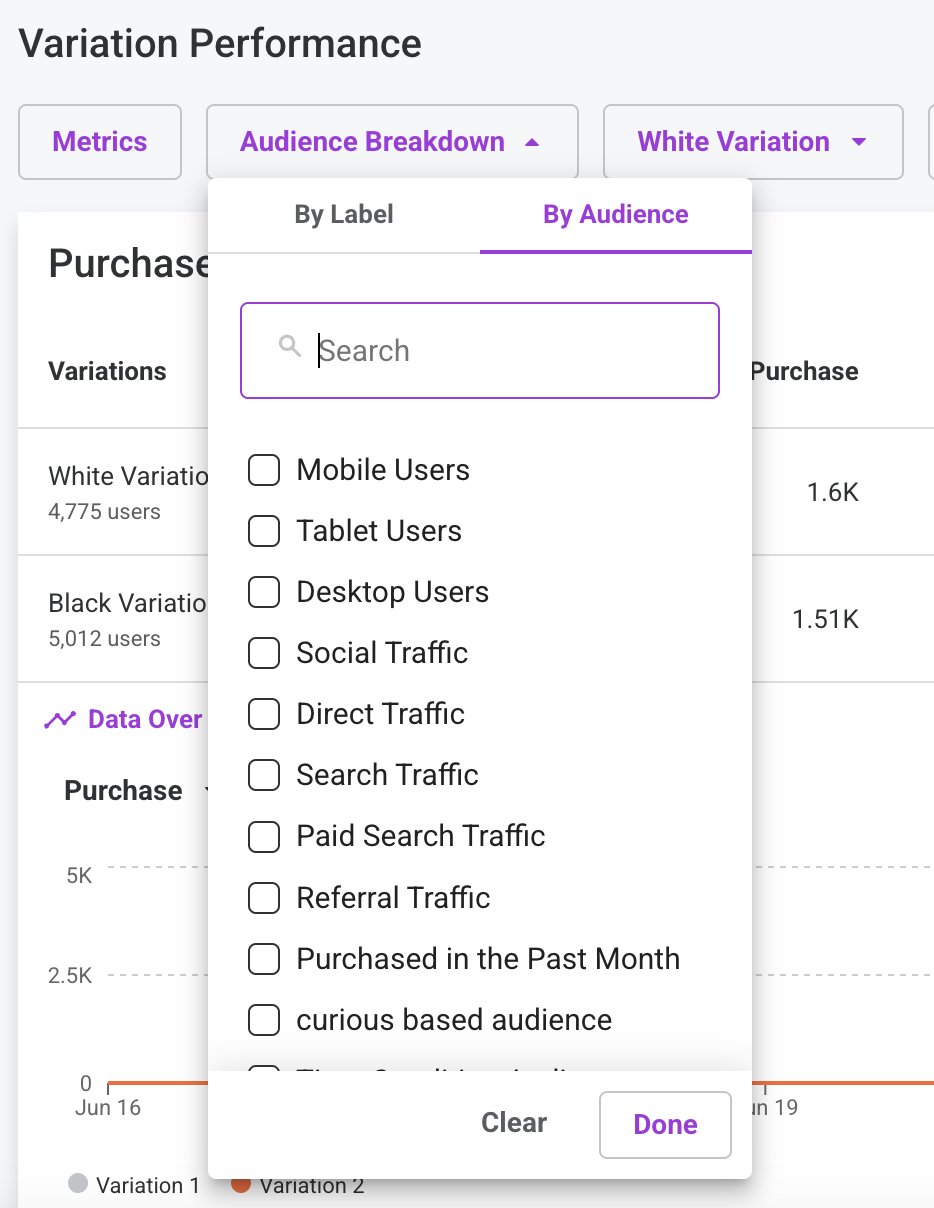Click the Metrics button
Viewport: 934px width, 1208px height.
point(100,142)
